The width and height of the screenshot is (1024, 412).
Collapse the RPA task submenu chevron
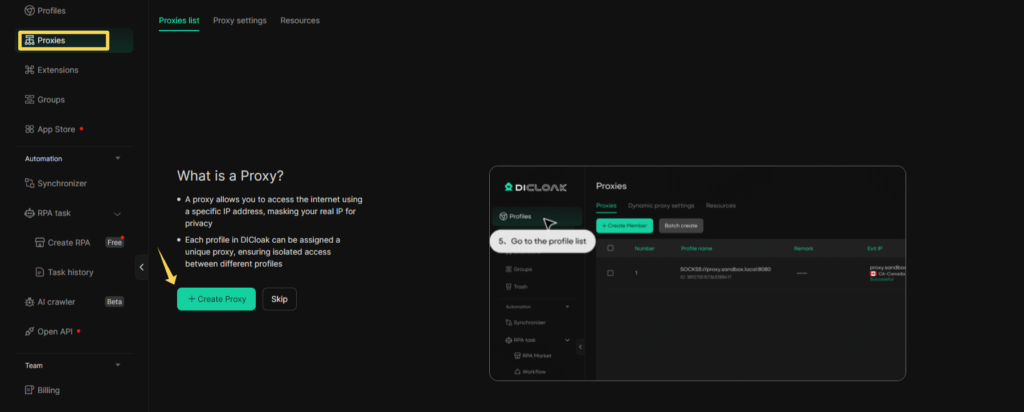(118, 213)
